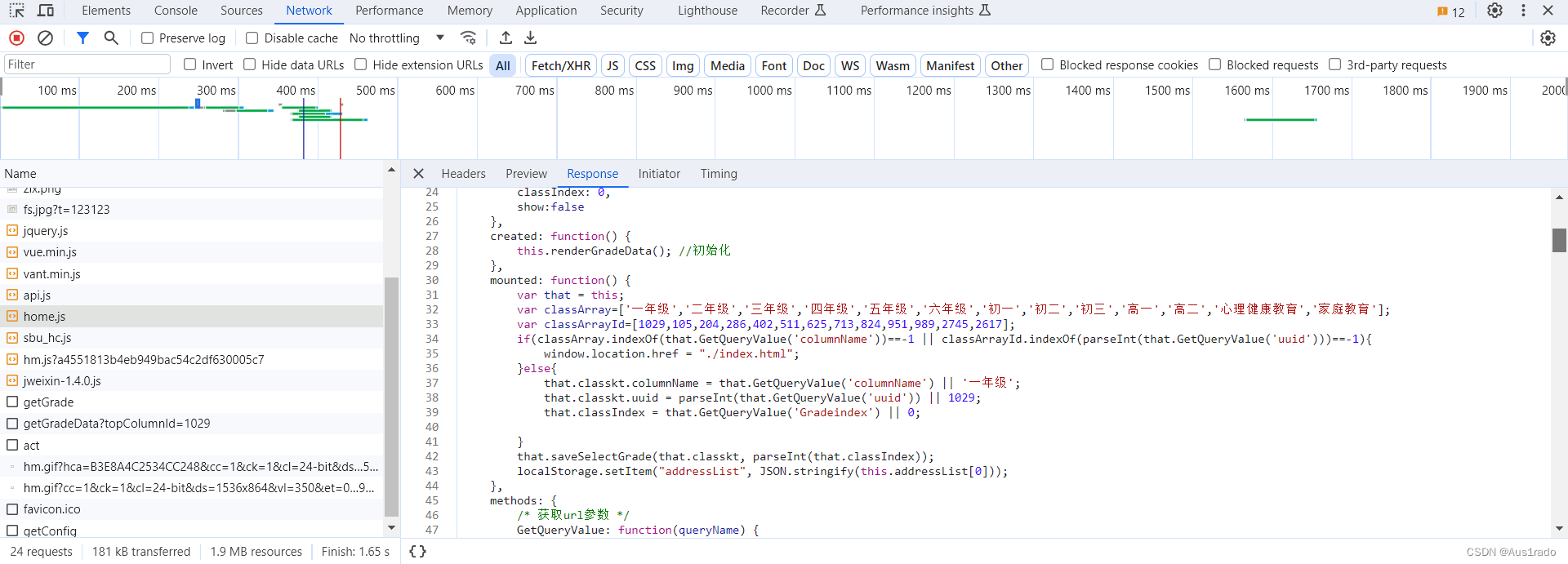The width and height of the screenshot is (1568, 564).
Task: Open DevTools settings gear
Action: pyautogui.click(x=1494, y=11)
